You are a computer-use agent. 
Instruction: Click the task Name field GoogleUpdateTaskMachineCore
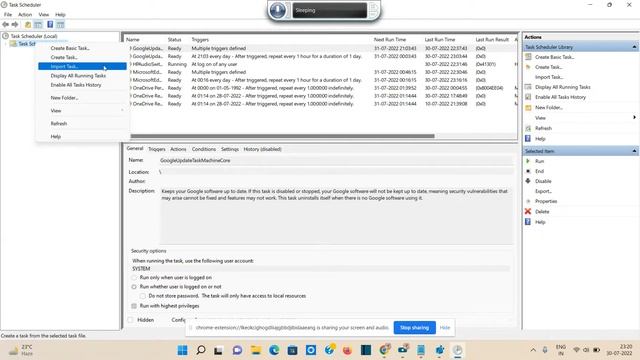click(336, 160)
